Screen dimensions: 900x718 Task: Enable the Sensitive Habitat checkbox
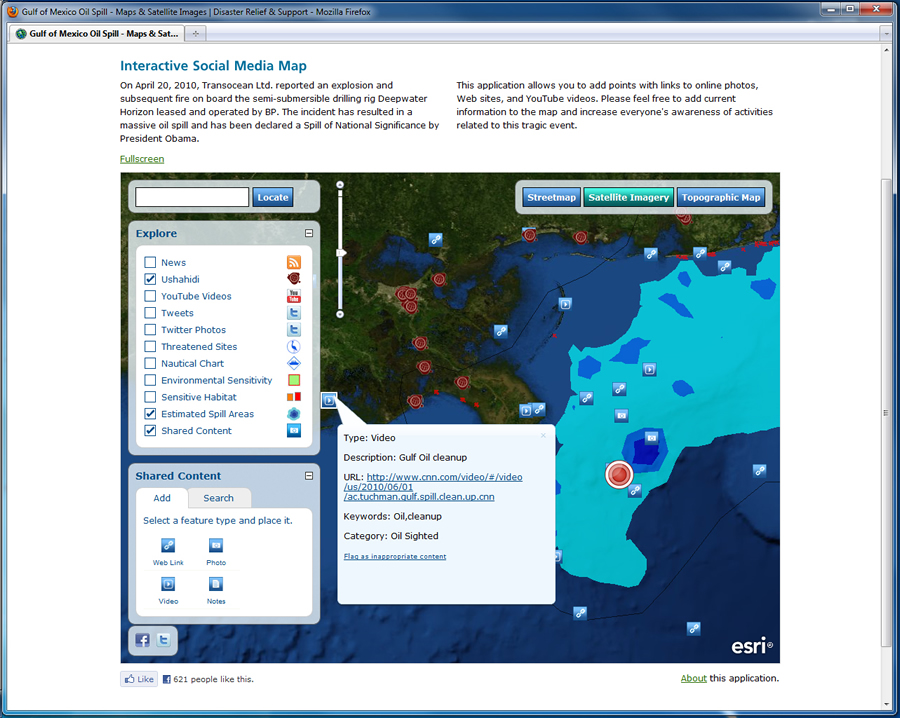150,397
